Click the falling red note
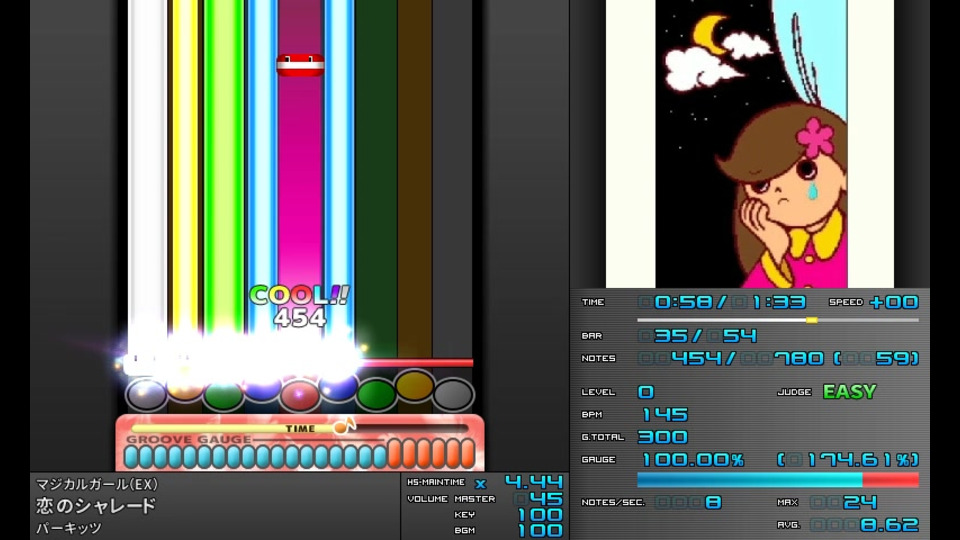This screenshot has width=960, height=540. [x=300, y=65]
